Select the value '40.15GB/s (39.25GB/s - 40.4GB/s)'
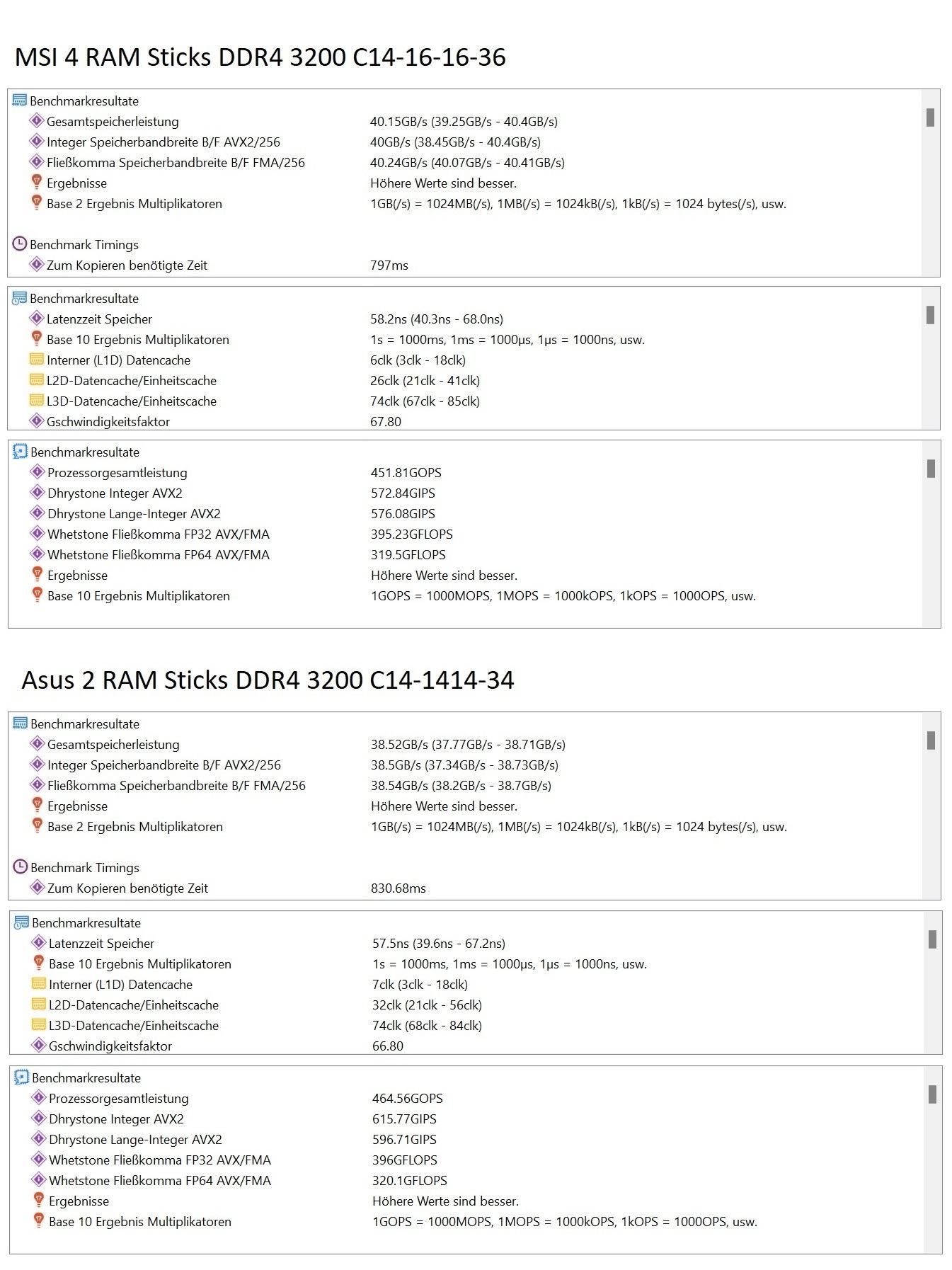Image resolution: width=952 pixels, height=1270 pixels. coord(464,122)
